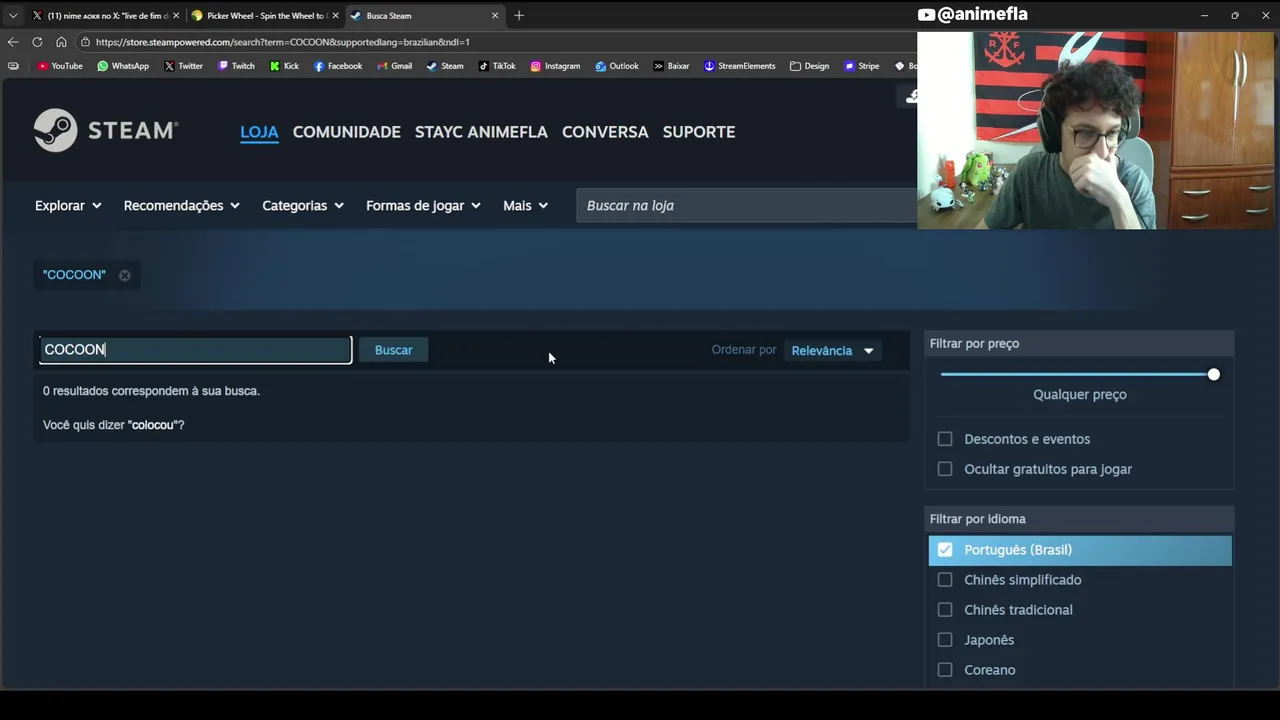The width and height of the screenshot is (1280, 720).
Task: Collapse the Filtrar por preço section
Action: [x=1079, y=343]
